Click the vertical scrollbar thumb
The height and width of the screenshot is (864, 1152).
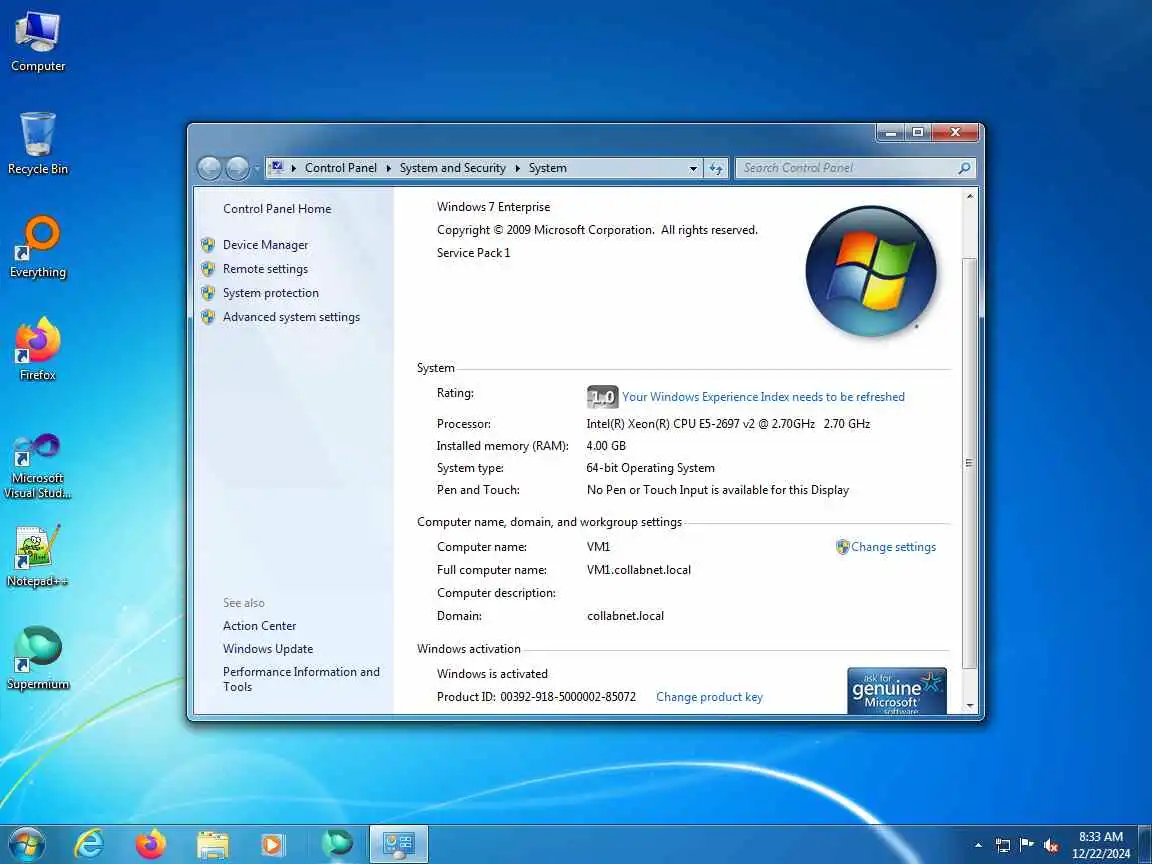(x=969, y=463)
